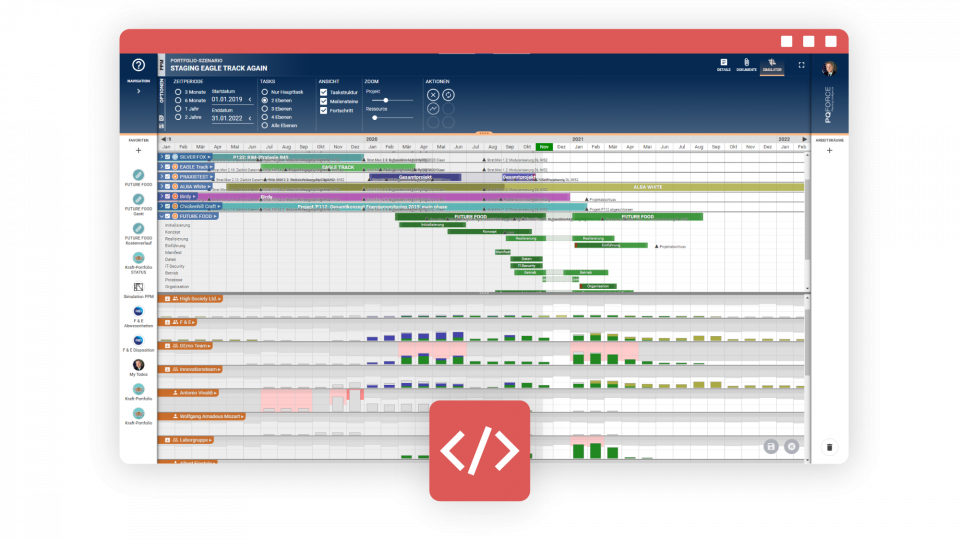This screenshot has width=960, height=540.
Task: Expand the SILVER FOX project row
Action: (162, 157)
